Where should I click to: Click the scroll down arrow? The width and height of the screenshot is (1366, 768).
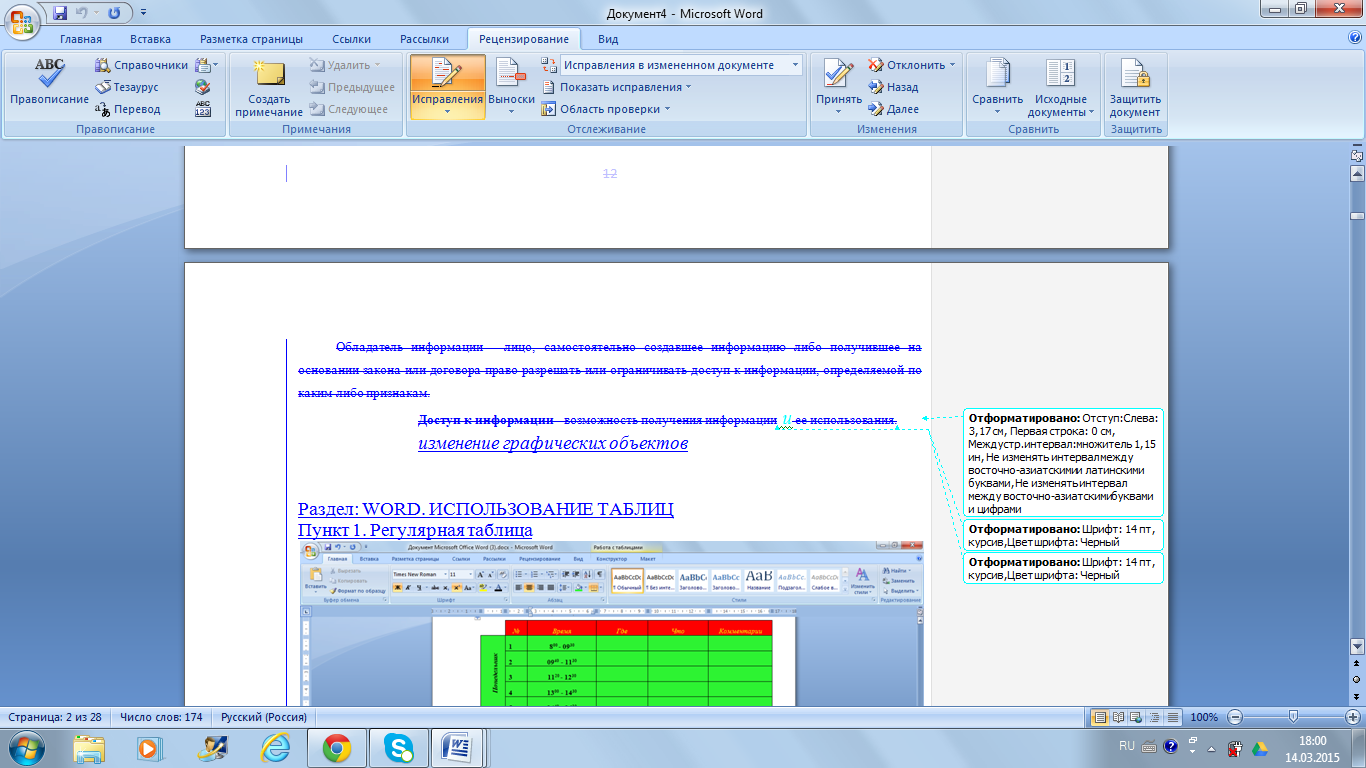pyautogui.click(x=1357, y=646)
